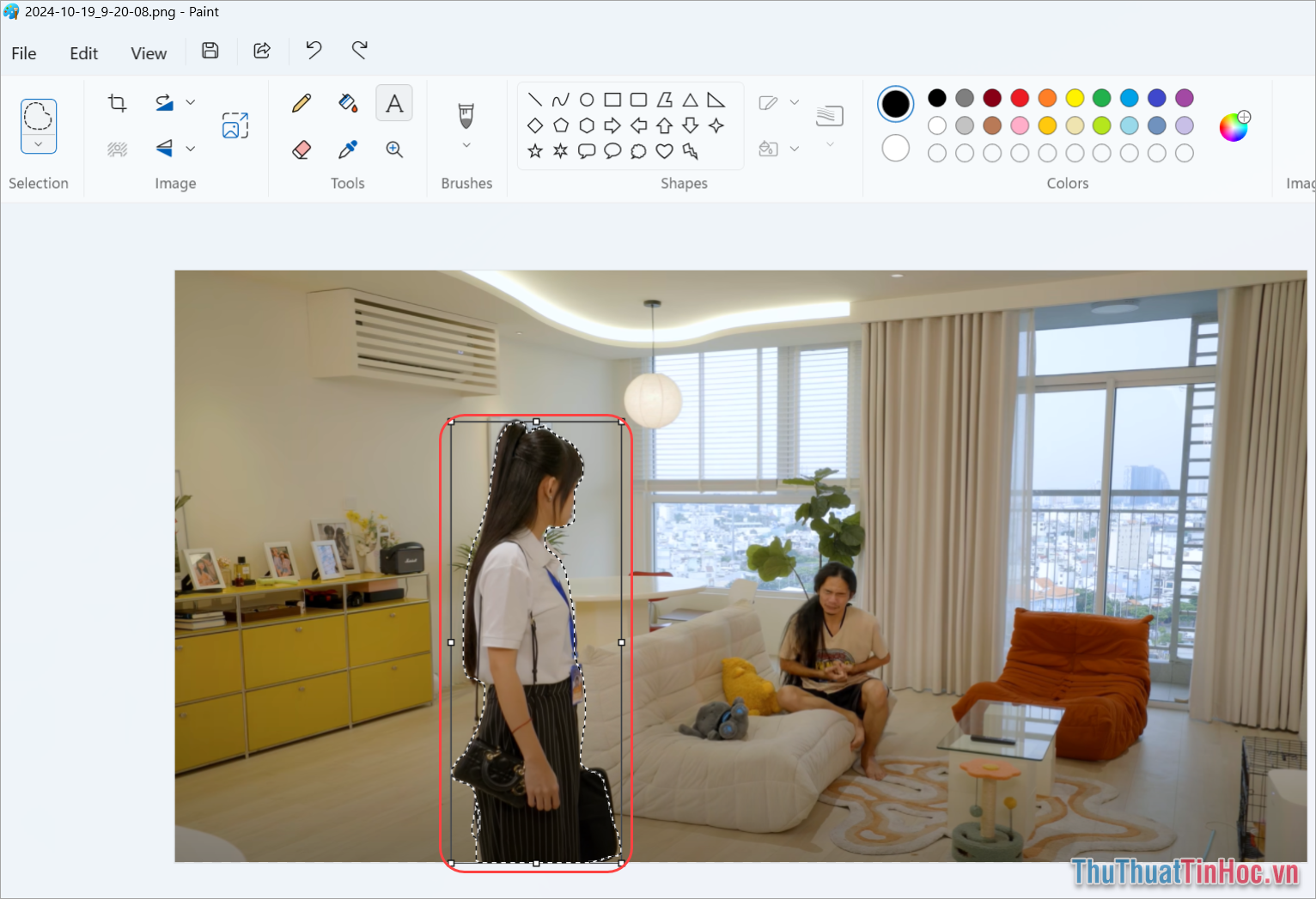Flip the image horizontally
Screen dimensions: 1316x899
pos(163,148)
